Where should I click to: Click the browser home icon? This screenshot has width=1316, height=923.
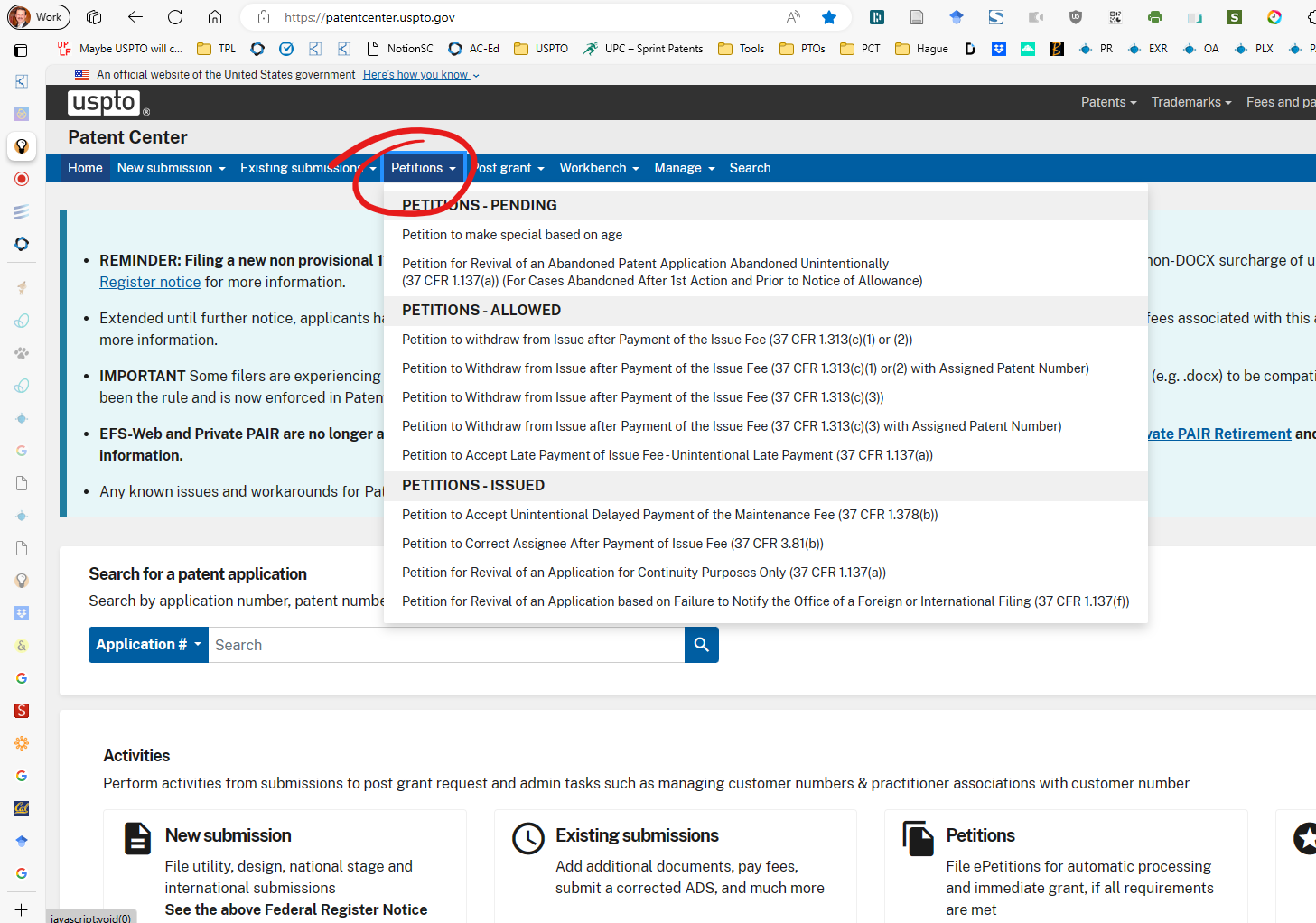tap(215, 17)
